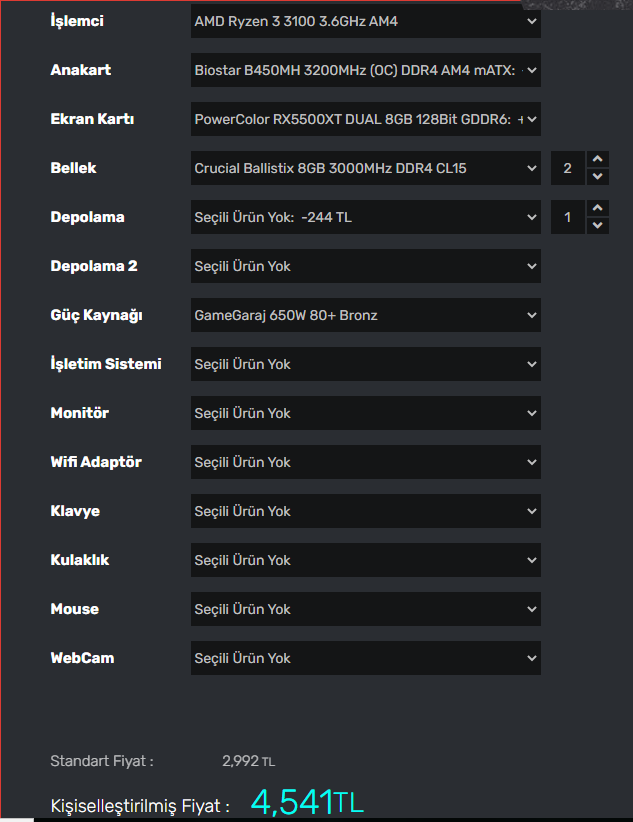Change the Bellek Crucial Ballistix selection
Image resolution: width=633 pixels, height=822 pixels.
pos(365,168)
